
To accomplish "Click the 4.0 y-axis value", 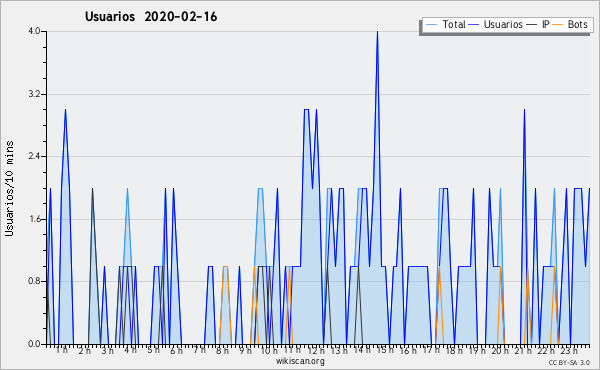I will coord(34,31).
